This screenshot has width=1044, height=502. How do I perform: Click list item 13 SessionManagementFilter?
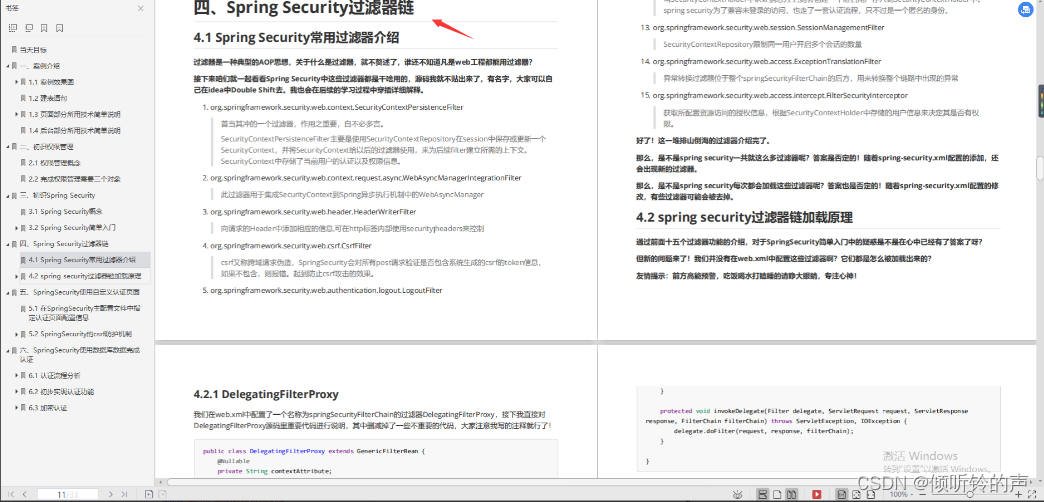coord(768,27)
